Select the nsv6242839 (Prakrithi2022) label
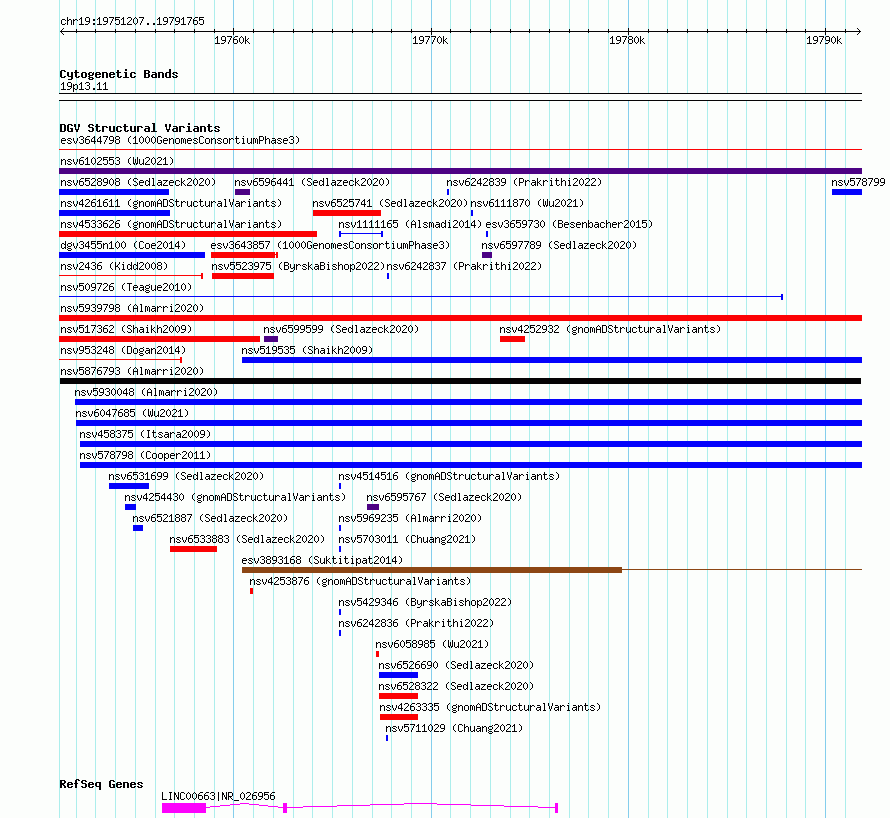Image resolution: width=890 pixels, height=818 pixels. [524, 182]
